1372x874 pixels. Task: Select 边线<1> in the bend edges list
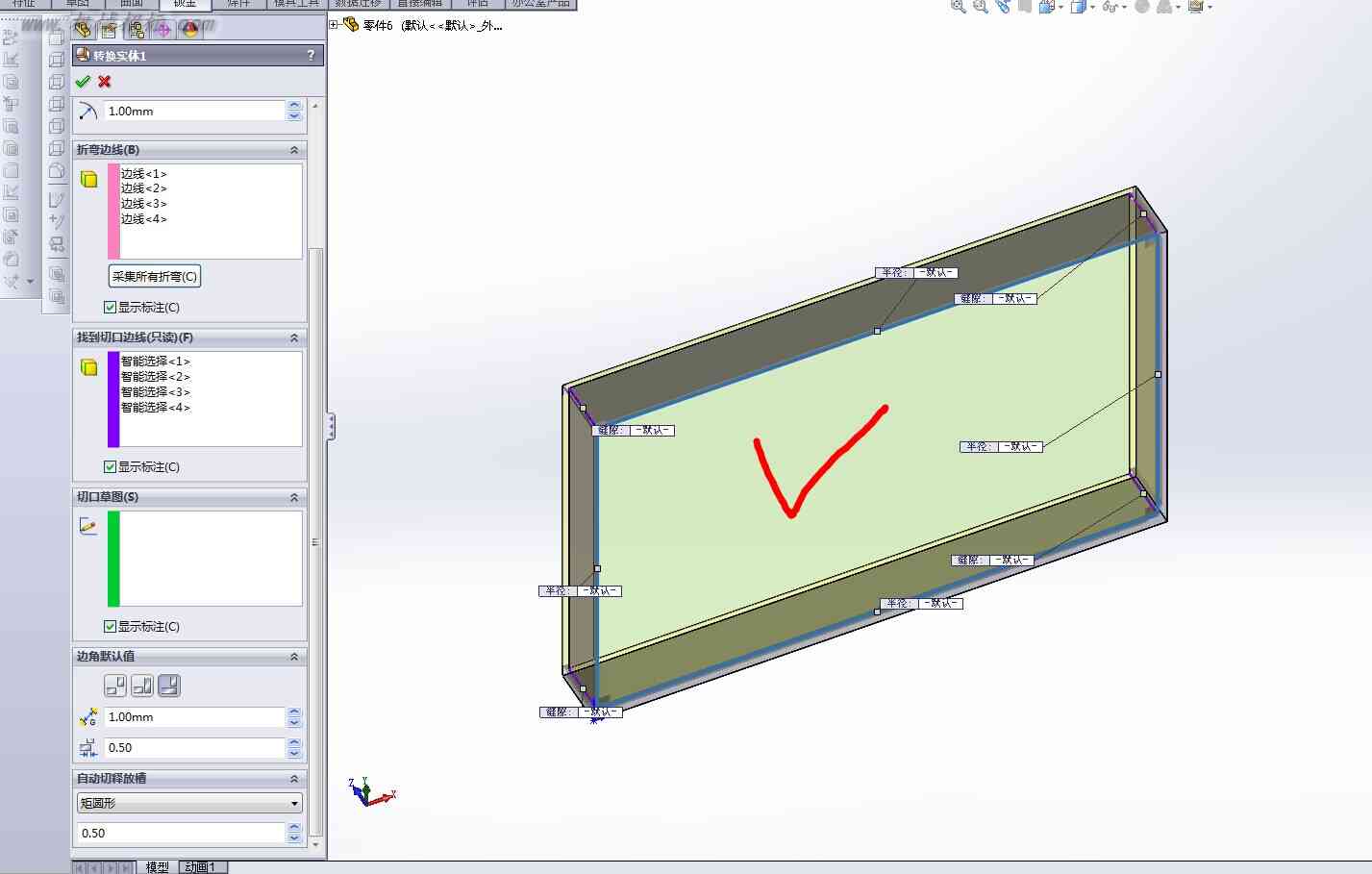[144, 174]
